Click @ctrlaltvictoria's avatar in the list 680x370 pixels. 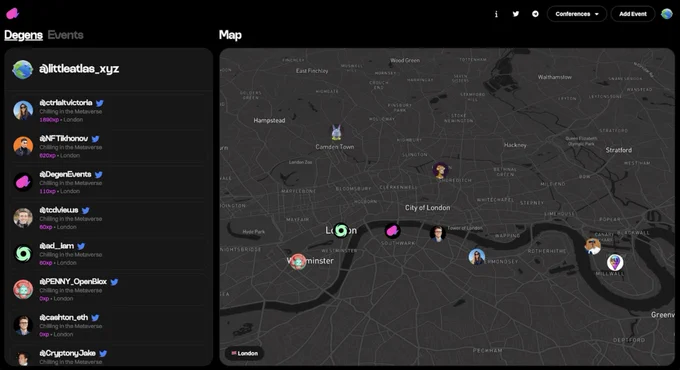23,110
